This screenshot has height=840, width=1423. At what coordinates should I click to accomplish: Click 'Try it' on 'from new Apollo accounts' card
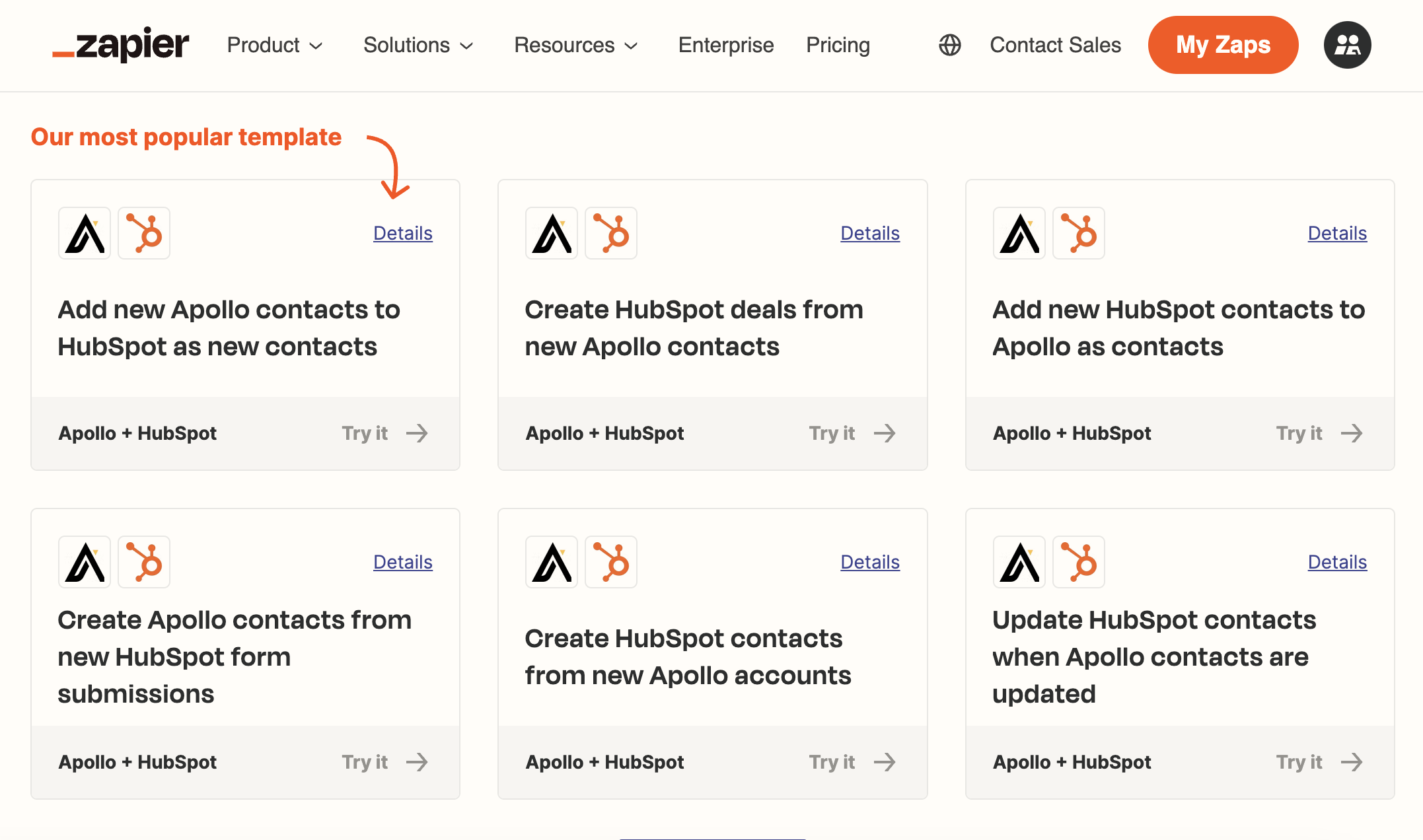tap(832, 762)
